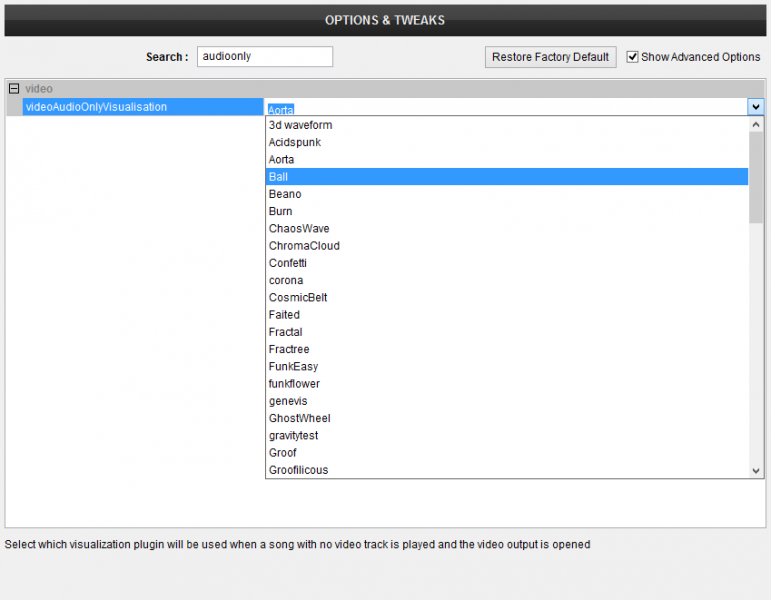771x600 pixels.
Task: Select Faited option
Action: click(507, 314)
